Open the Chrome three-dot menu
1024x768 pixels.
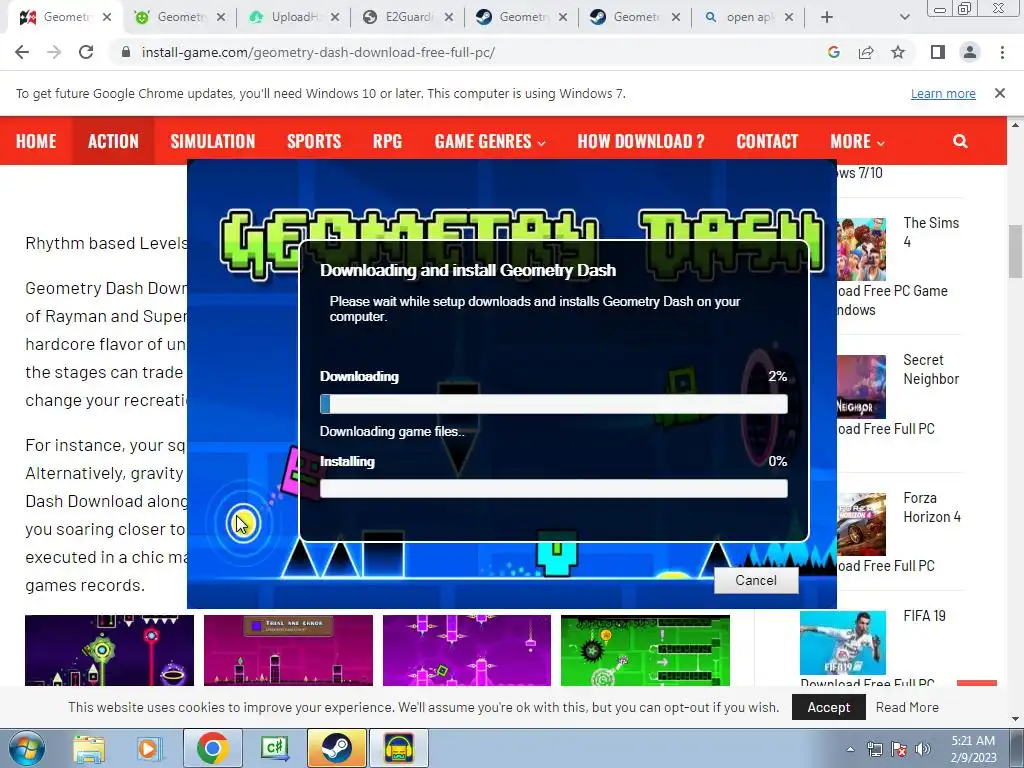click(x=1002, y=52)
